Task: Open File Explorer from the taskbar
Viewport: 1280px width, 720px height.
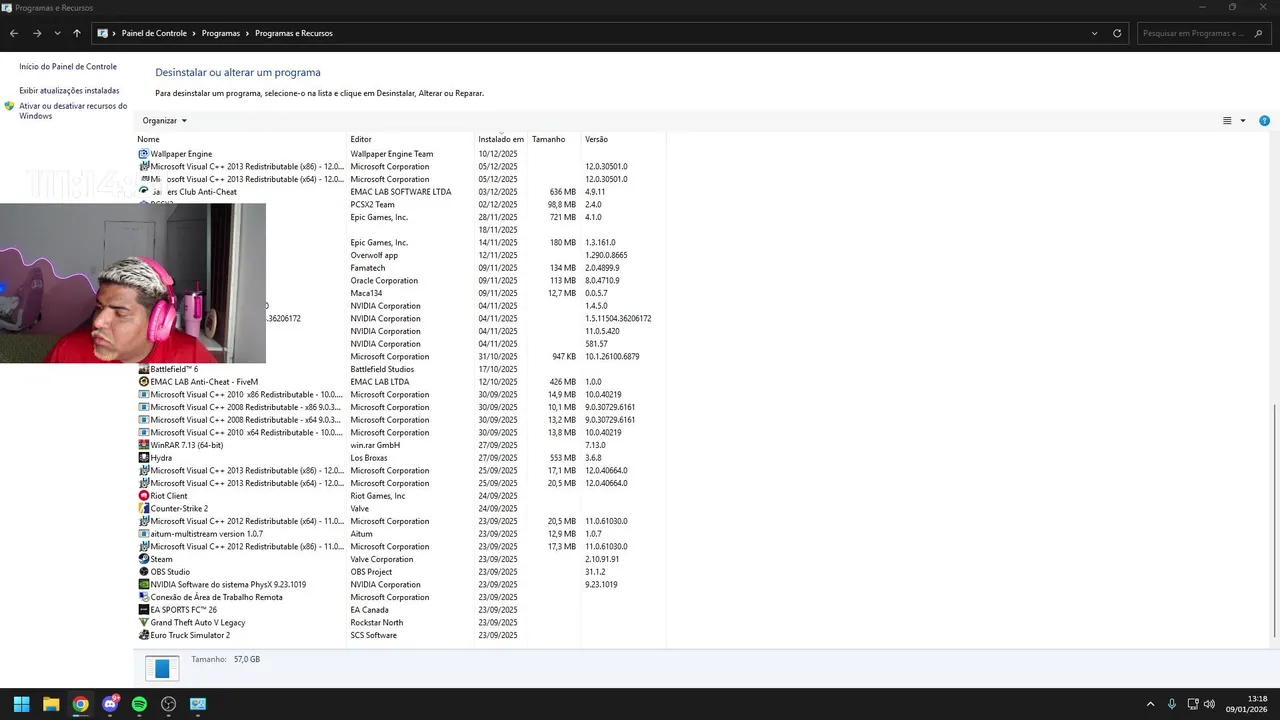Action: (x=51, y=704)
